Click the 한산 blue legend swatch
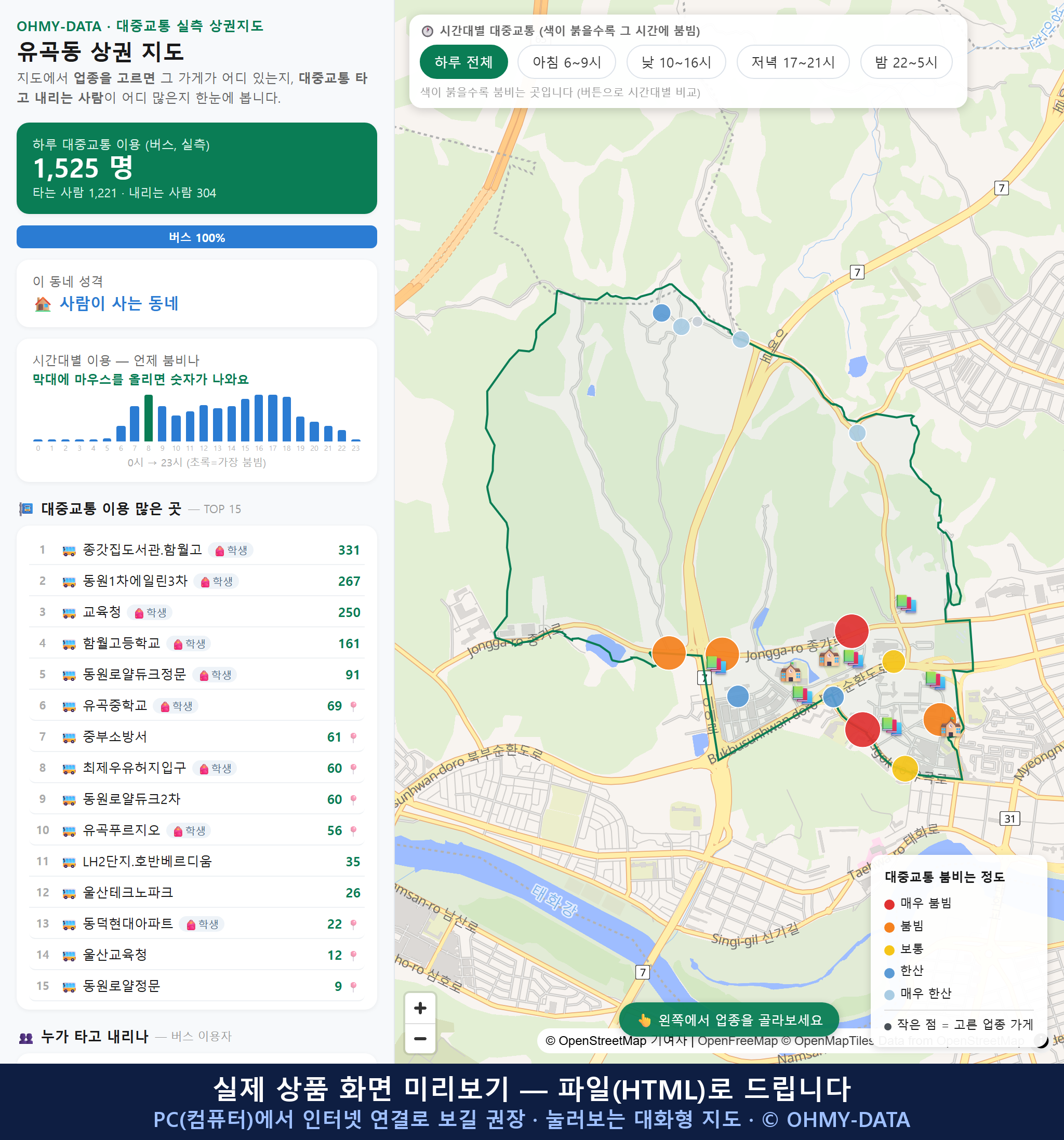The height and width of the screenshot is (1140, 1064). pyautogui.click(x=889, y=973)
